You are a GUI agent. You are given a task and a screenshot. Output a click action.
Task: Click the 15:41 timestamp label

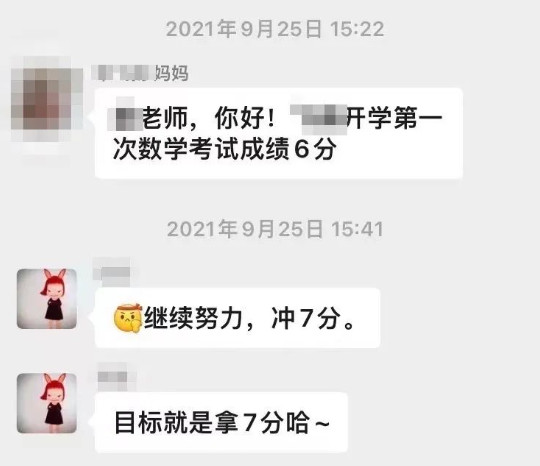pyautogui.click(x=275, y=229)
